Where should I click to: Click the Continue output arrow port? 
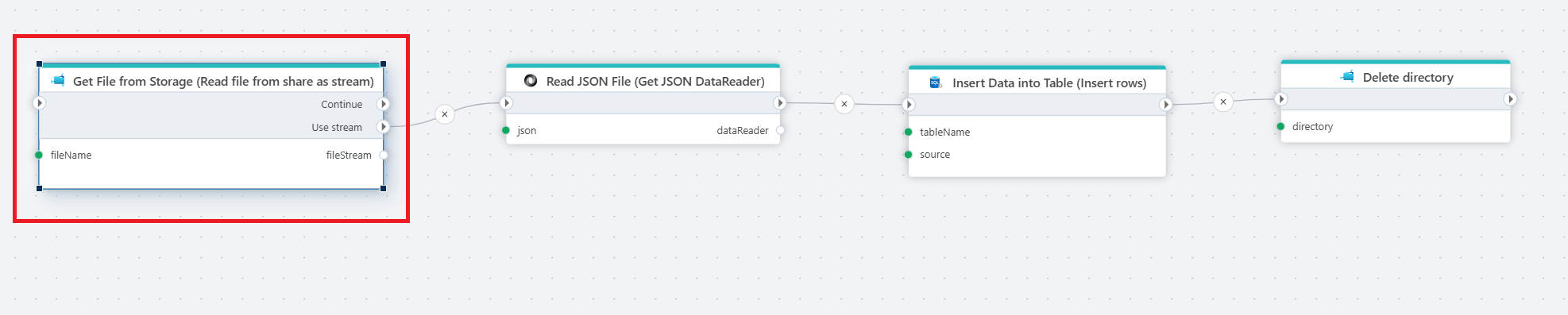[x=384, y=104]
